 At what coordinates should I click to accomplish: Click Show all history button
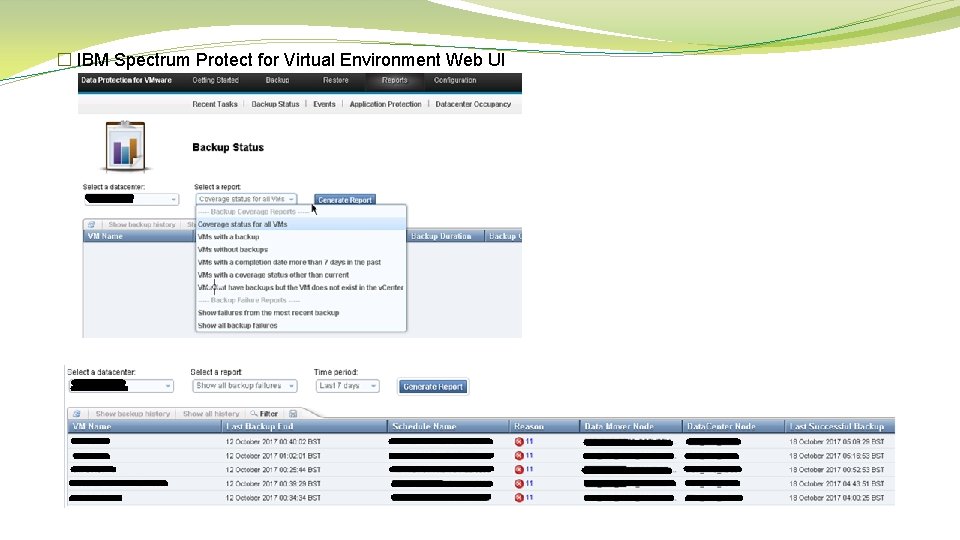[211, 414]
